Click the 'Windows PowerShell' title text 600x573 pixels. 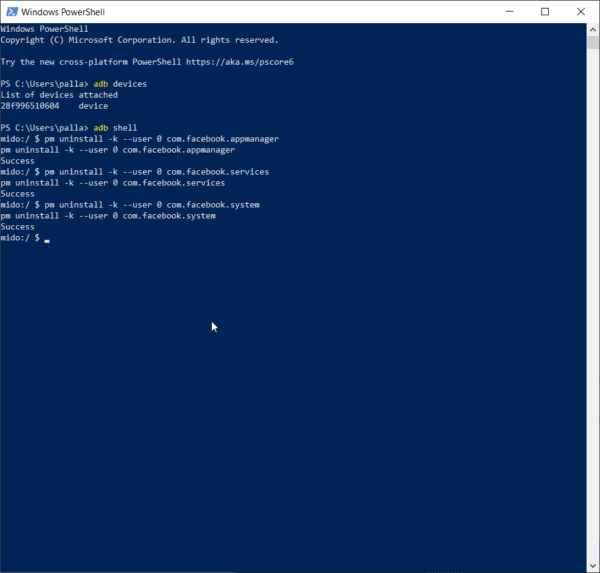[x=63, y=12]
